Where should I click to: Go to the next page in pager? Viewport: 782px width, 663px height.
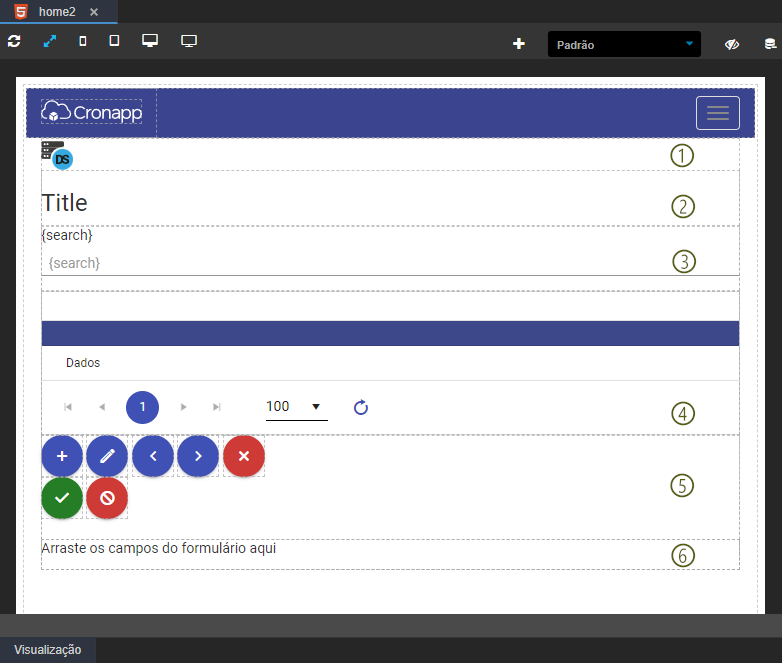click(184, 407)
